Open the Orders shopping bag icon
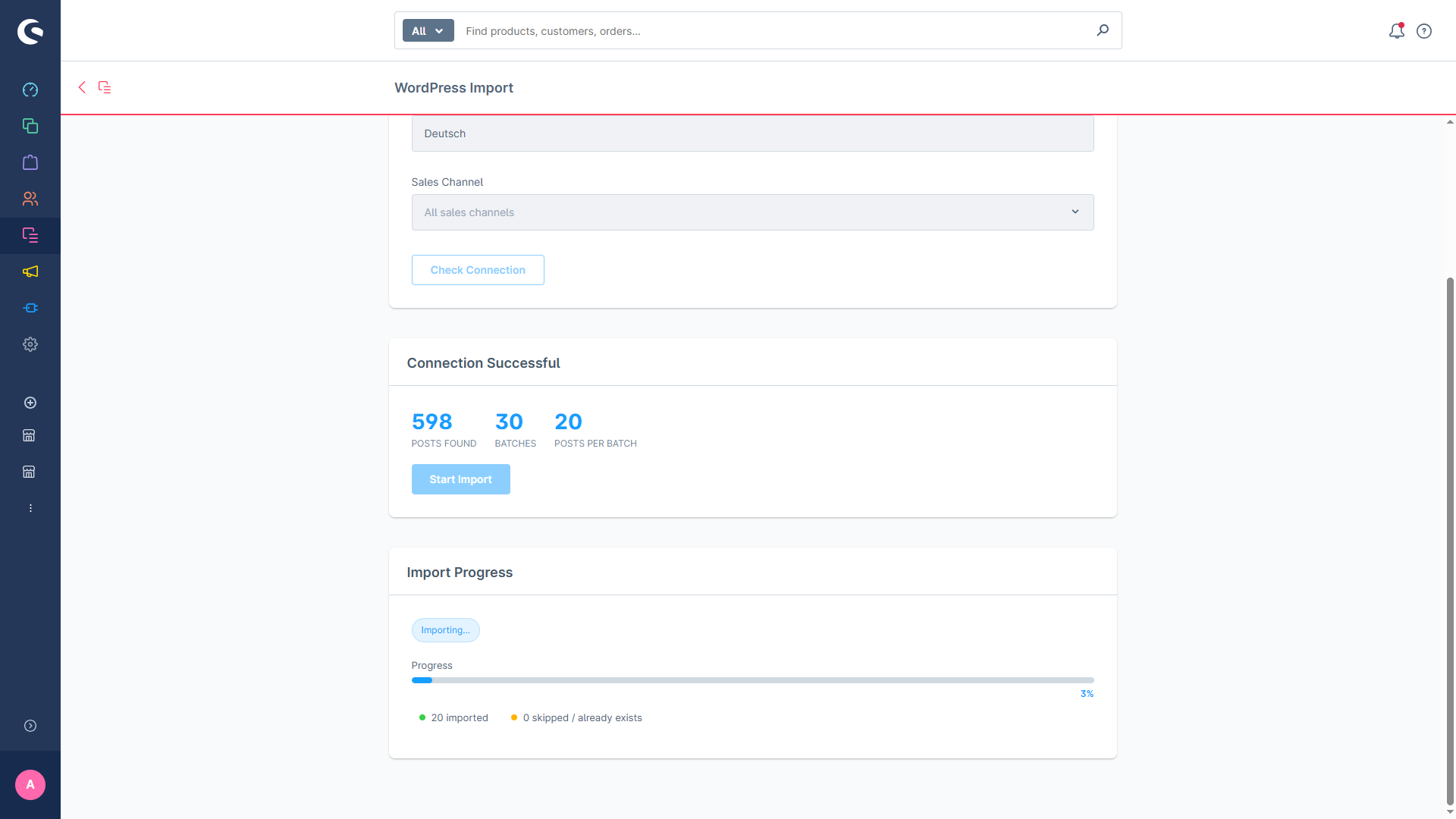Viewport: 1456px width, 819px height. click(30, 162)
